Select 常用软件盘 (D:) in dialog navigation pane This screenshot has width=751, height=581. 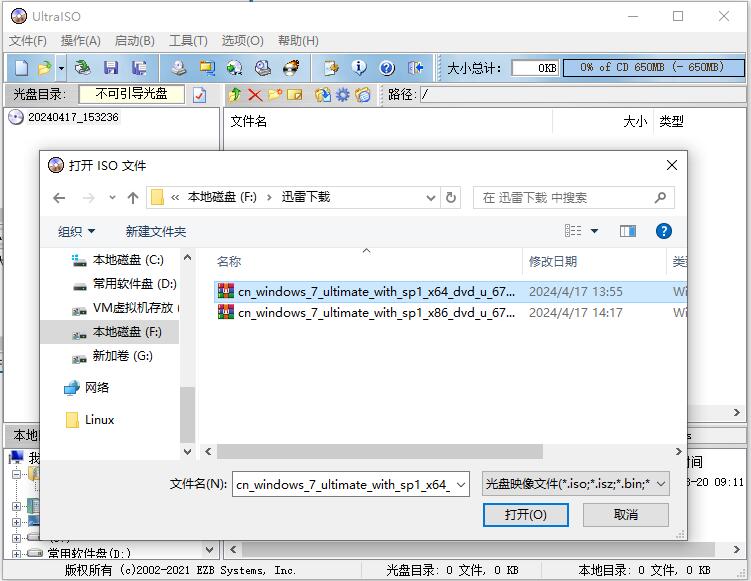click(125, 284)
